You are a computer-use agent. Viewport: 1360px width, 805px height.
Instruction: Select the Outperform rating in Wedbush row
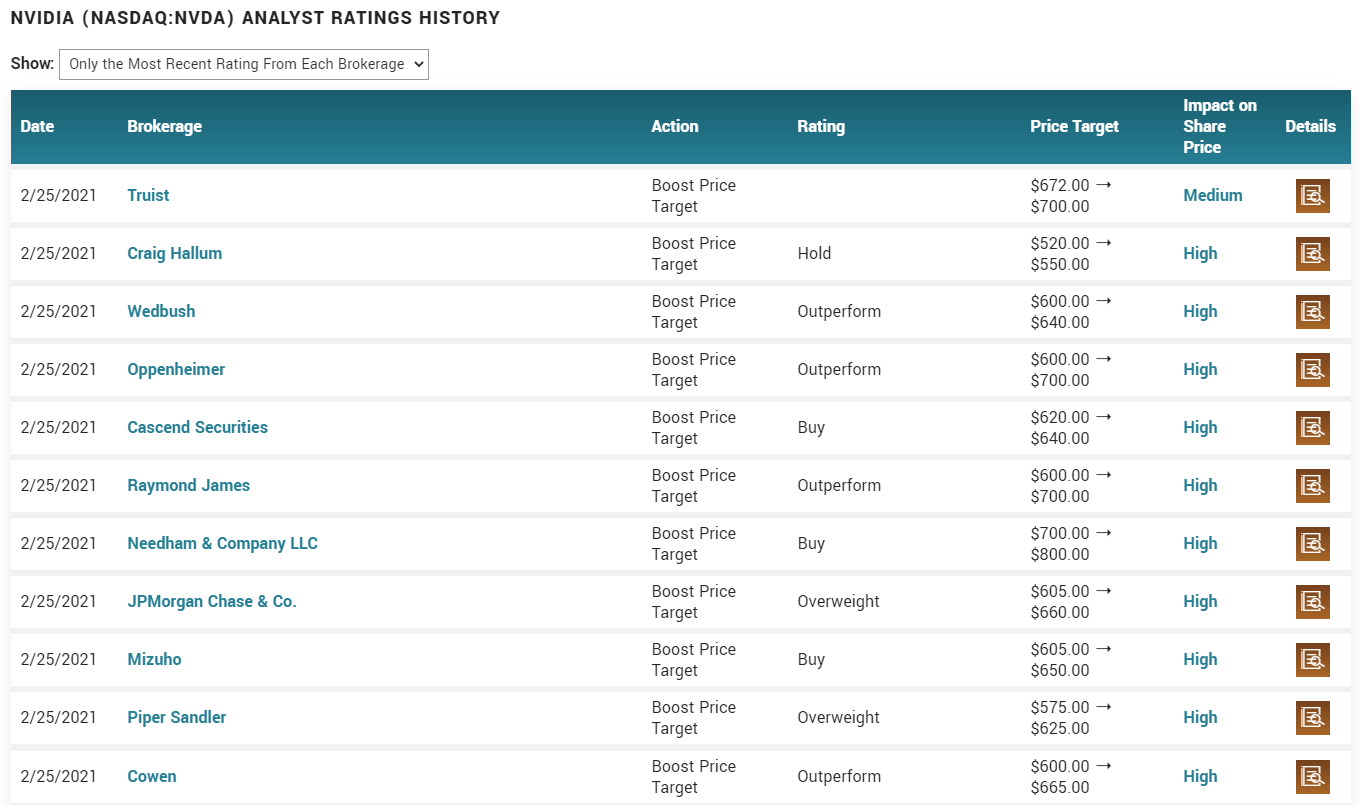point(839,311)
